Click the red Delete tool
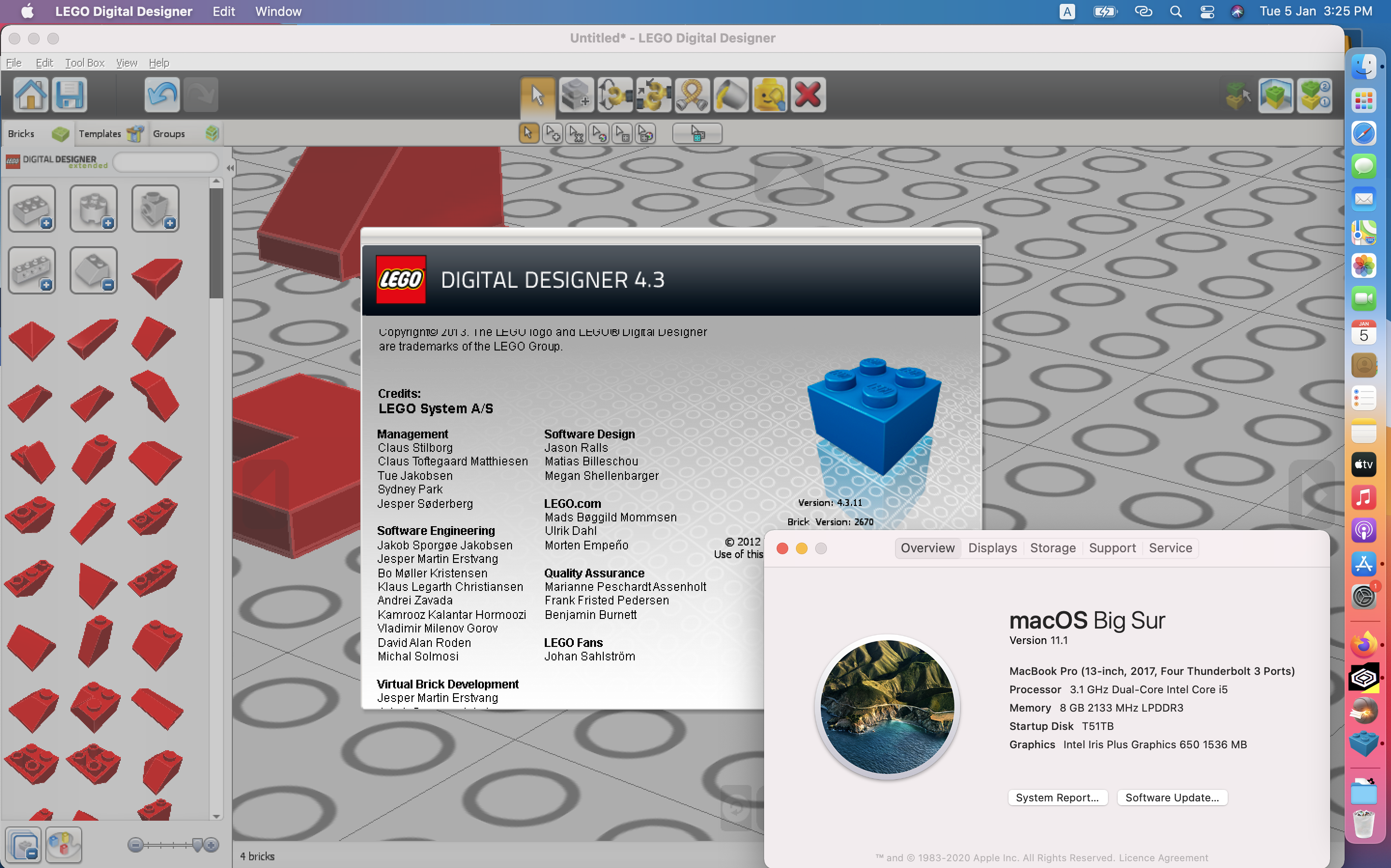Screen dimensions: 1391x868 click(808, 95)
